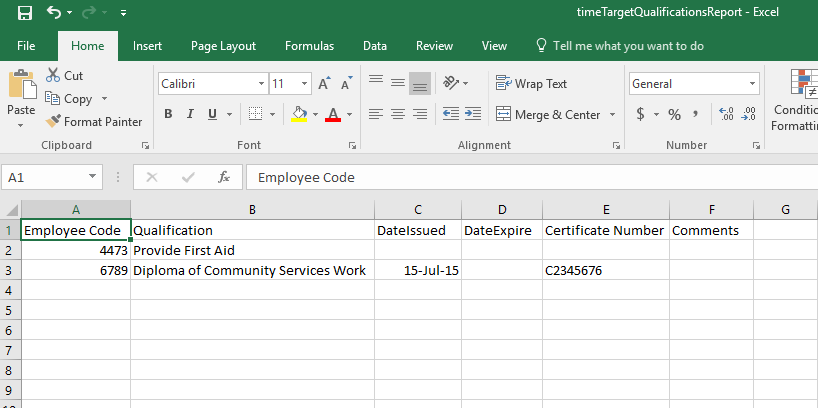Increase font size
The image size is (818, 408).
[324, 83]
